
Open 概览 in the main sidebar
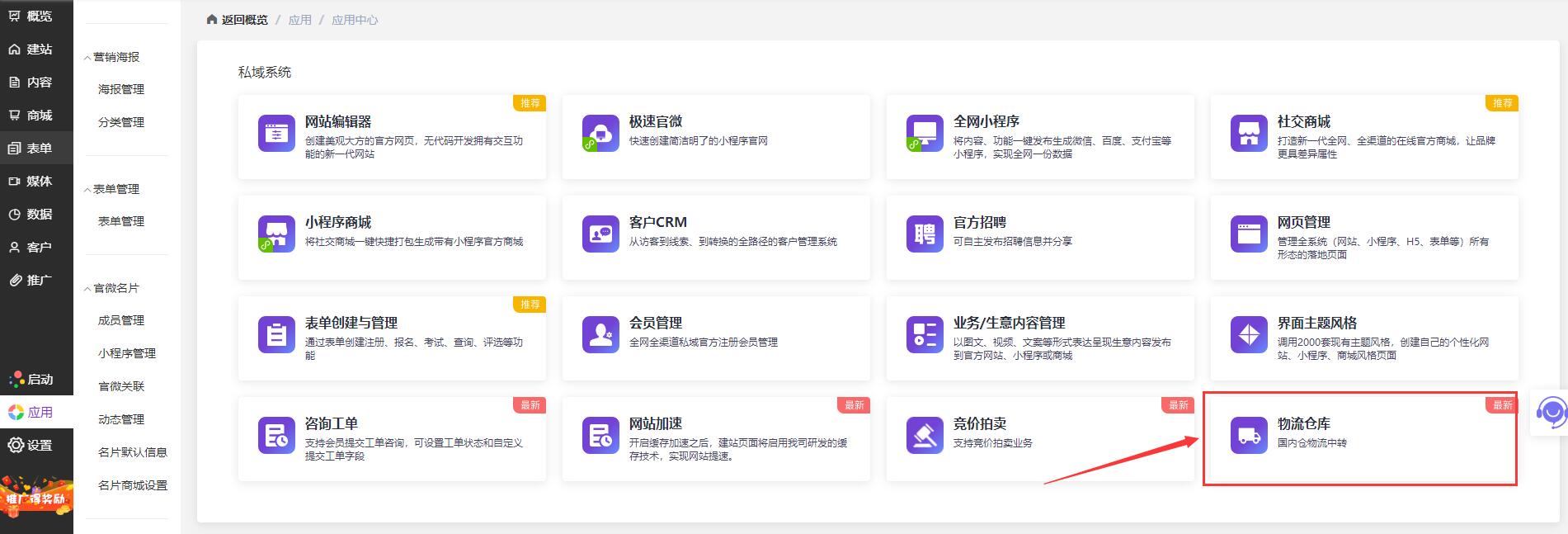coord(36,16)
